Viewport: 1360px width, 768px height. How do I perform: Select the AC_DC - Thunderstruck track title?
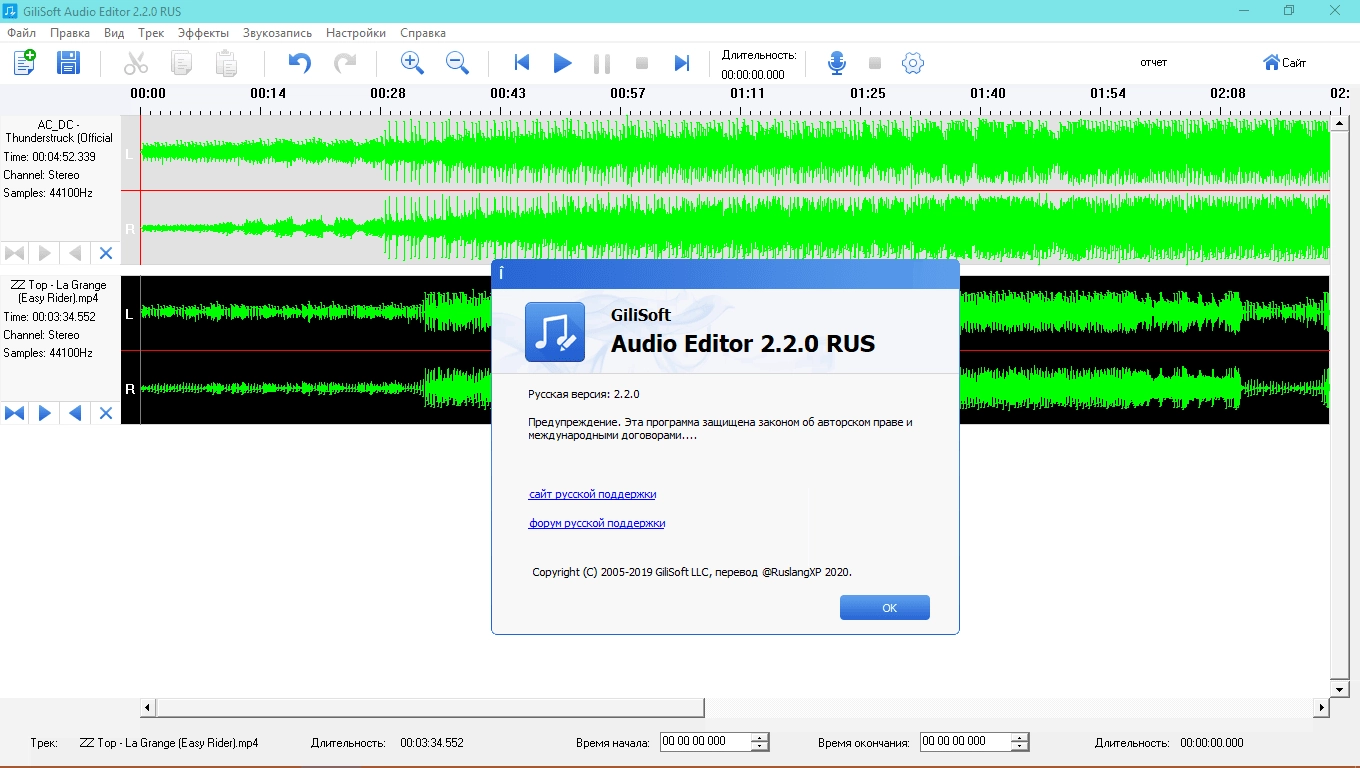[59, 131]
